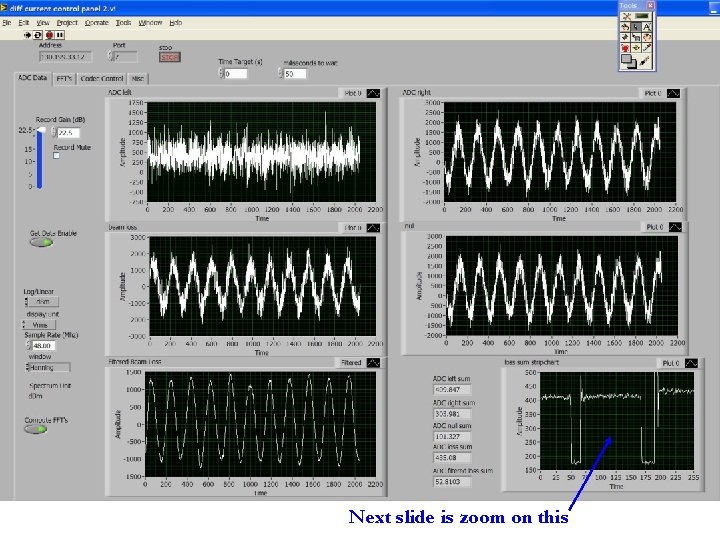Click the Address input field
Viewport: 720px width, 540px height.
(65, 57)
